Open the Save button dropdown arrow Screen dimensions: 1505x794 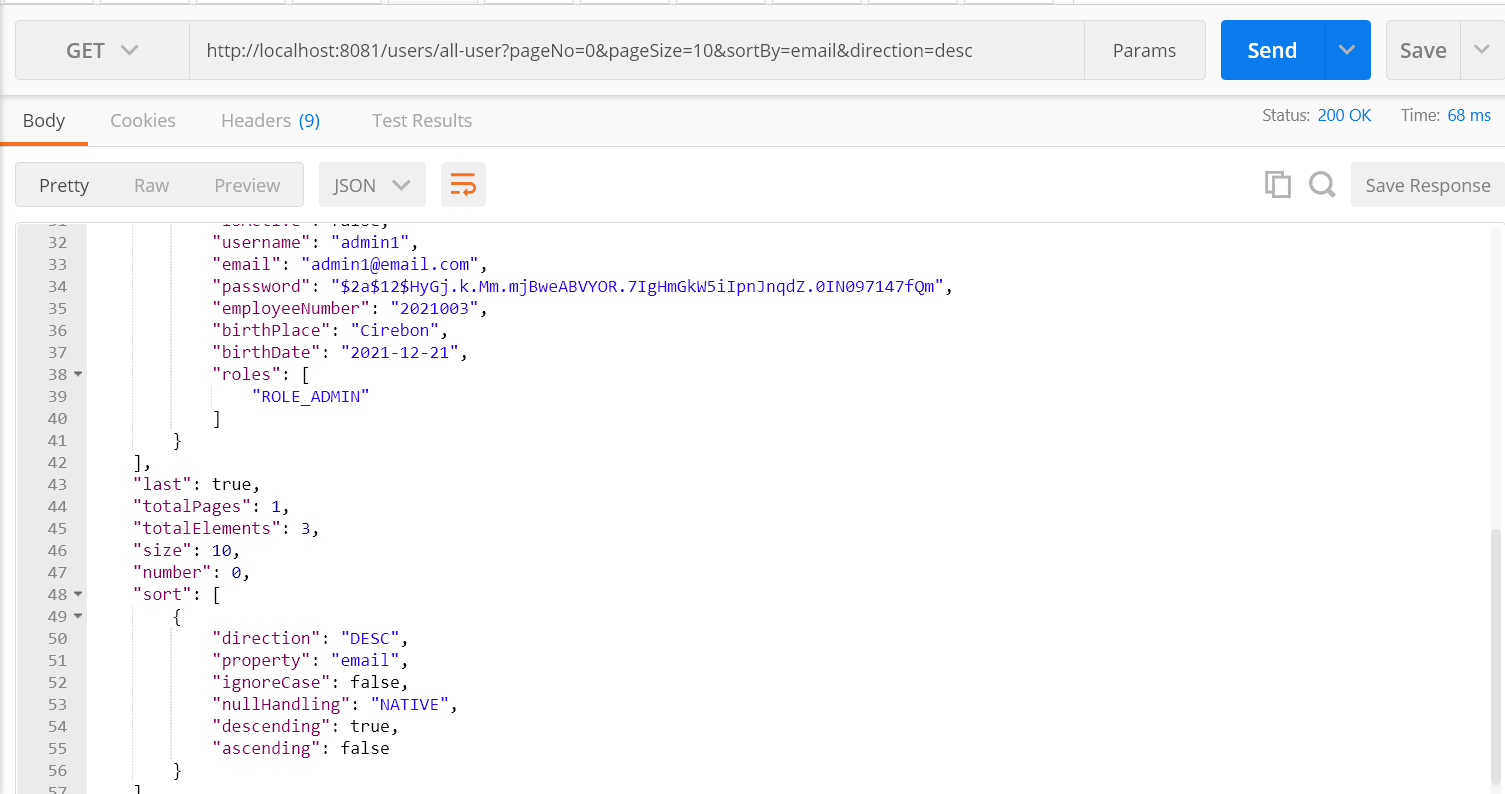click(1480, 49)
